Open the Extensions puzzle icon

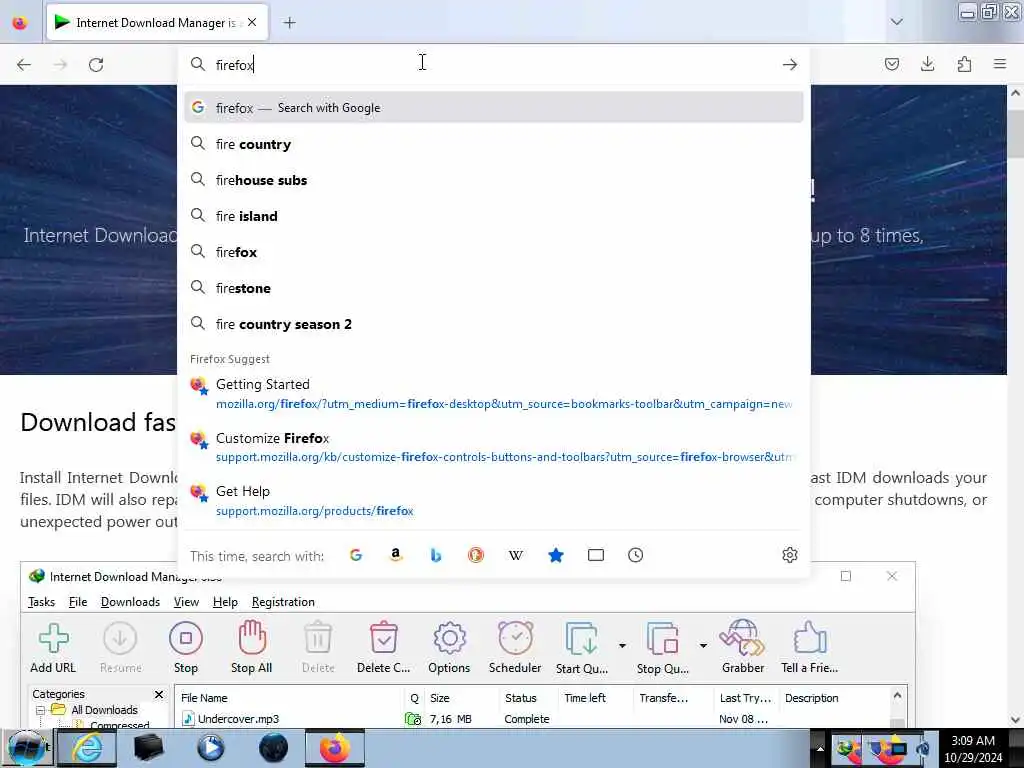click(x=964, y=64)
